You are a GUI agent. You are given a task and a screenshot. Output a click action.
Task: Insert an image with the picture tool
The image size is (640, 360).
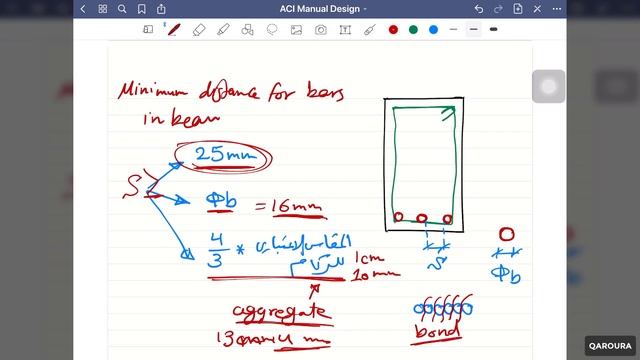coord(296,29)
